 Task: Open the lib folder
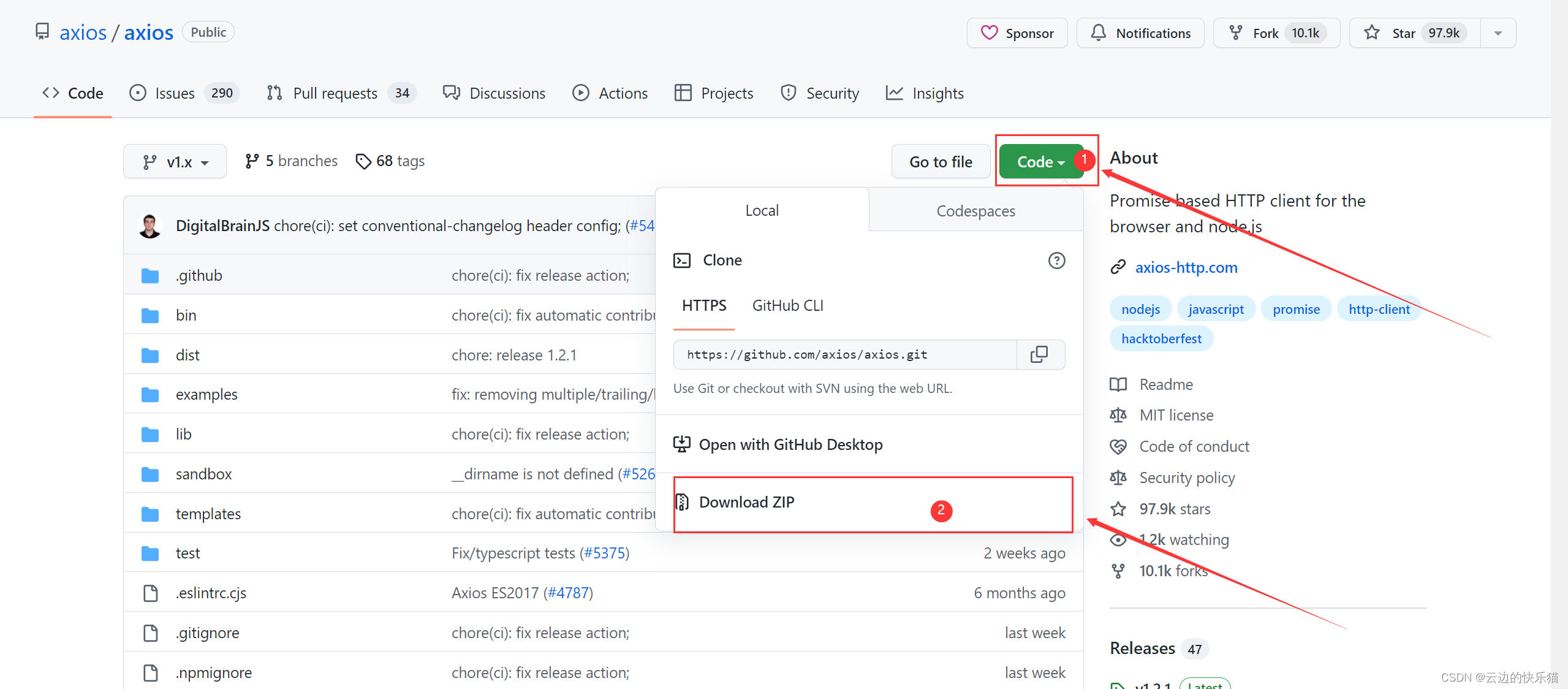coord(184,434)
